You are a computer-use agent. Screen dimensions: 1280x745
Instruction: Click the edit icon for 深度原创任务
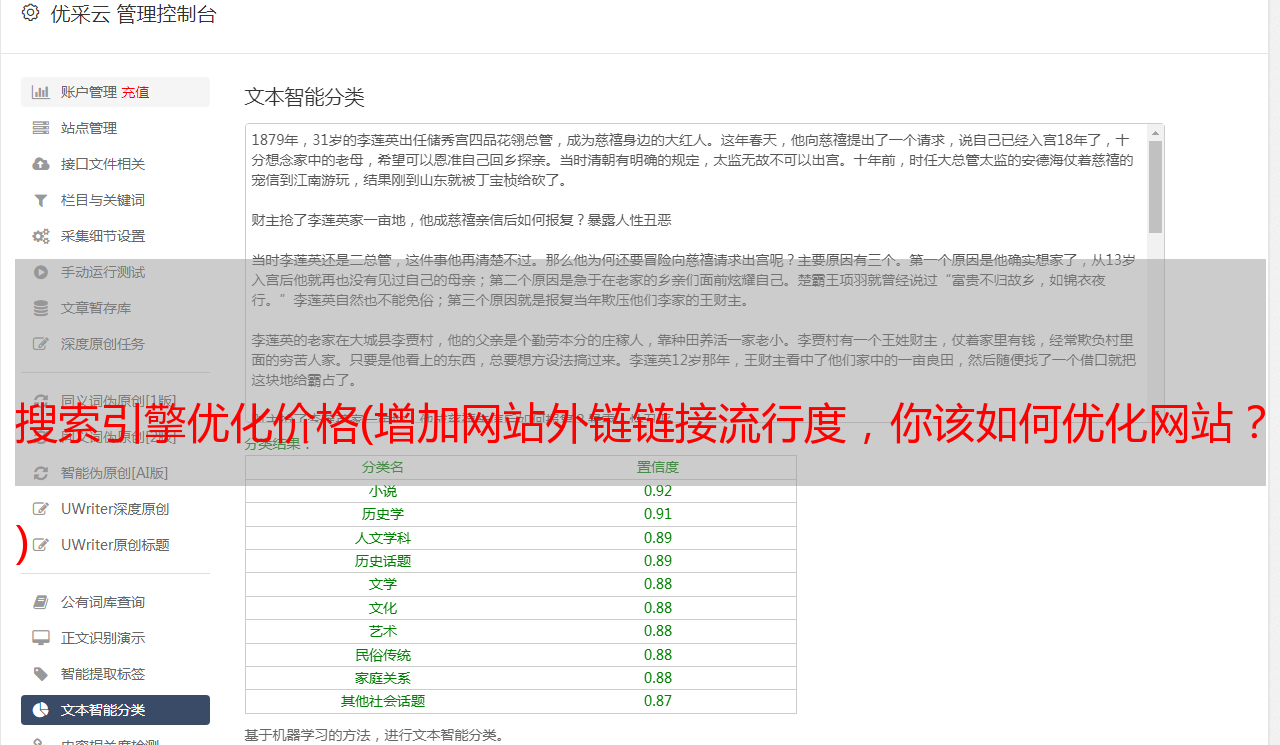click(41, 344)
